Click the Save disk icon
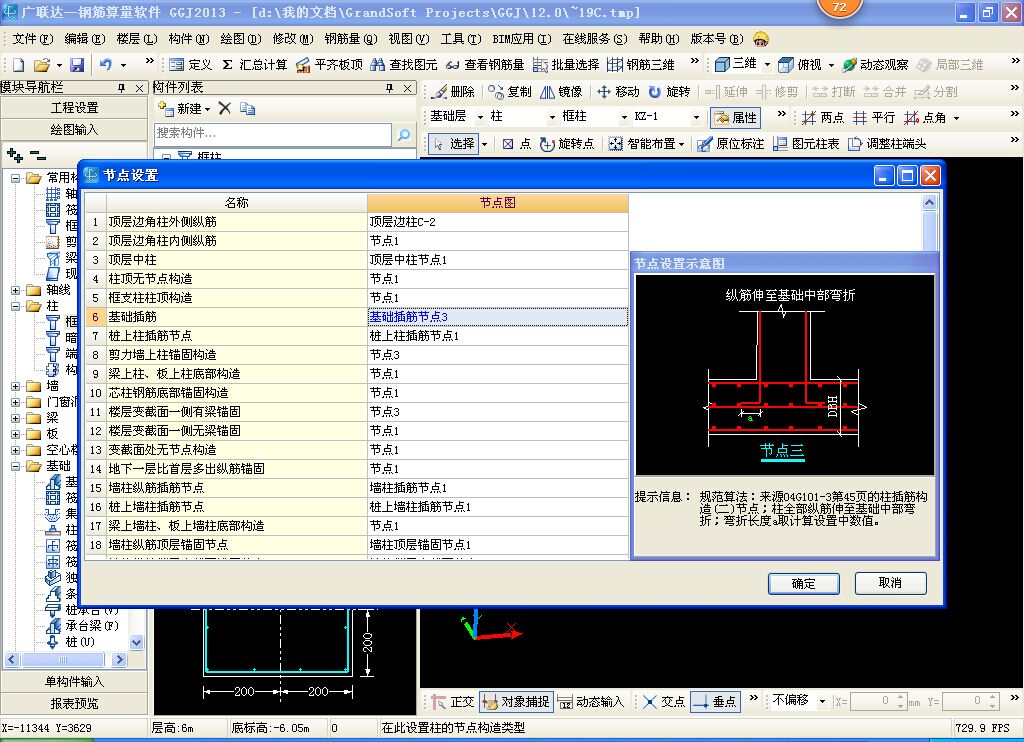The height and width of the screenshot is (742, 1024). click(77, 65)
